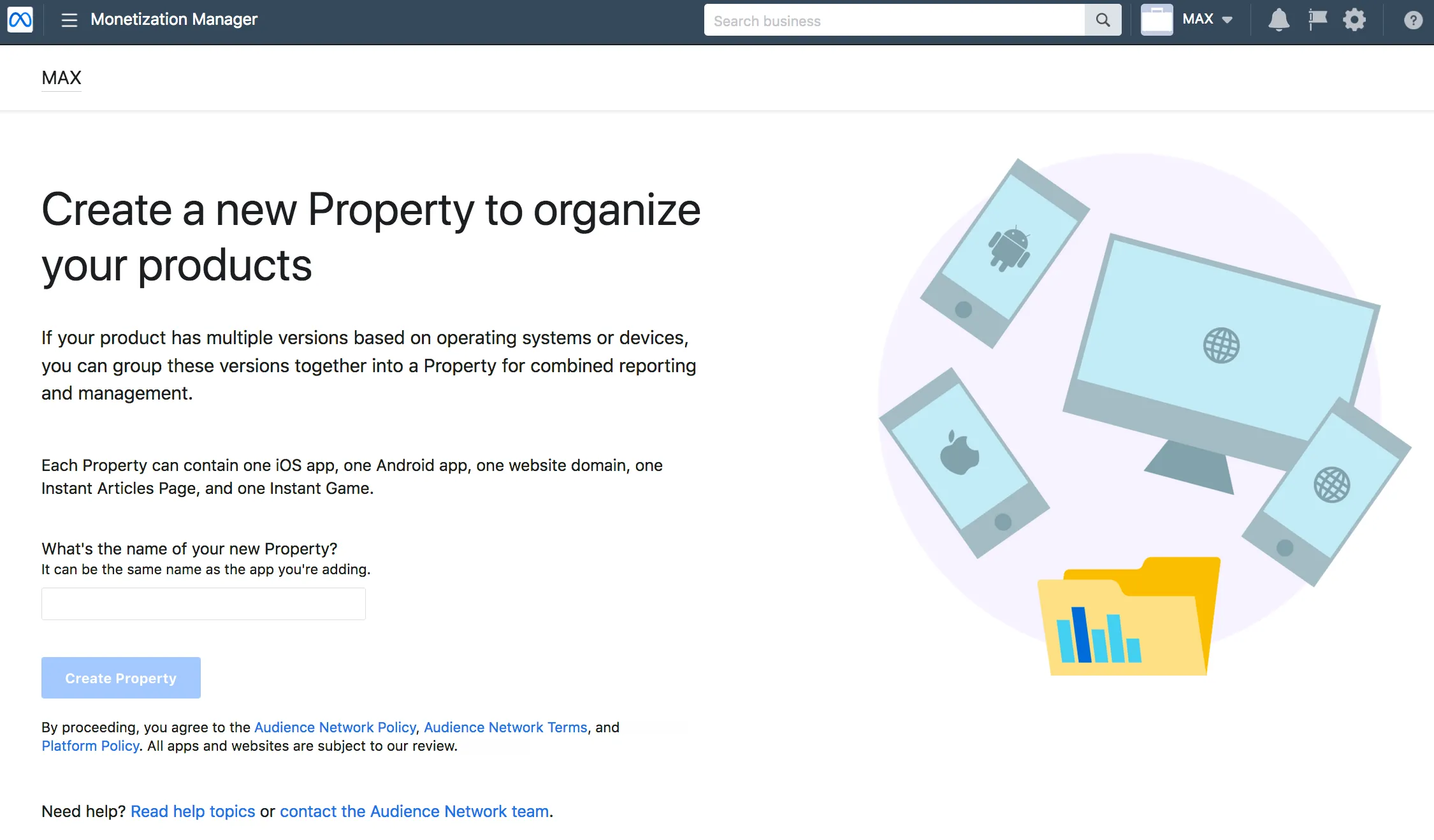Click the flag icon in the toolbar
Viewport: 1434px width, 840px height.
[x=1318, y=20]
